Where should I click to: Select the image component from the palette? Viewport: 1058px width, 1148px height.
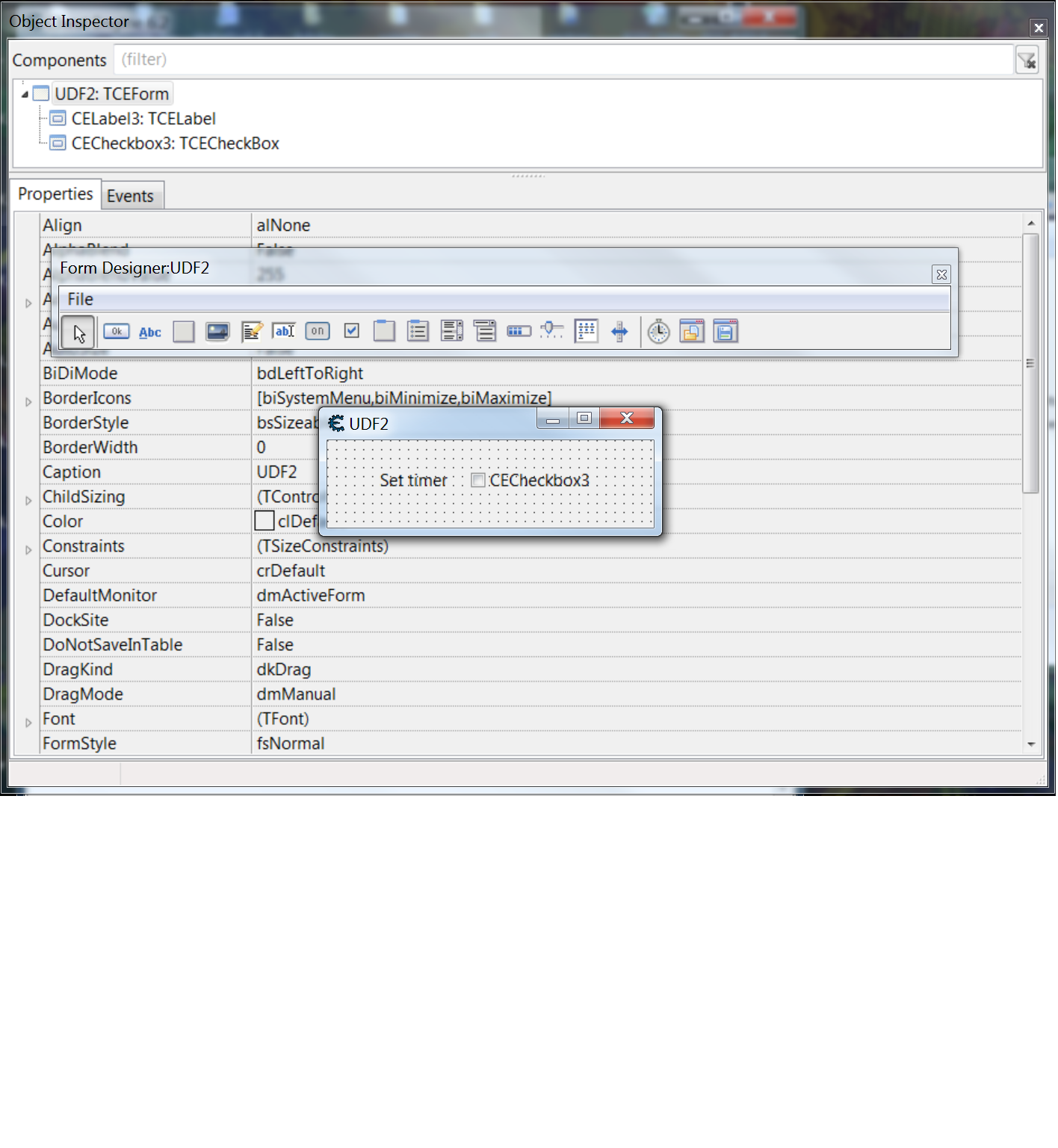(217, 331)
